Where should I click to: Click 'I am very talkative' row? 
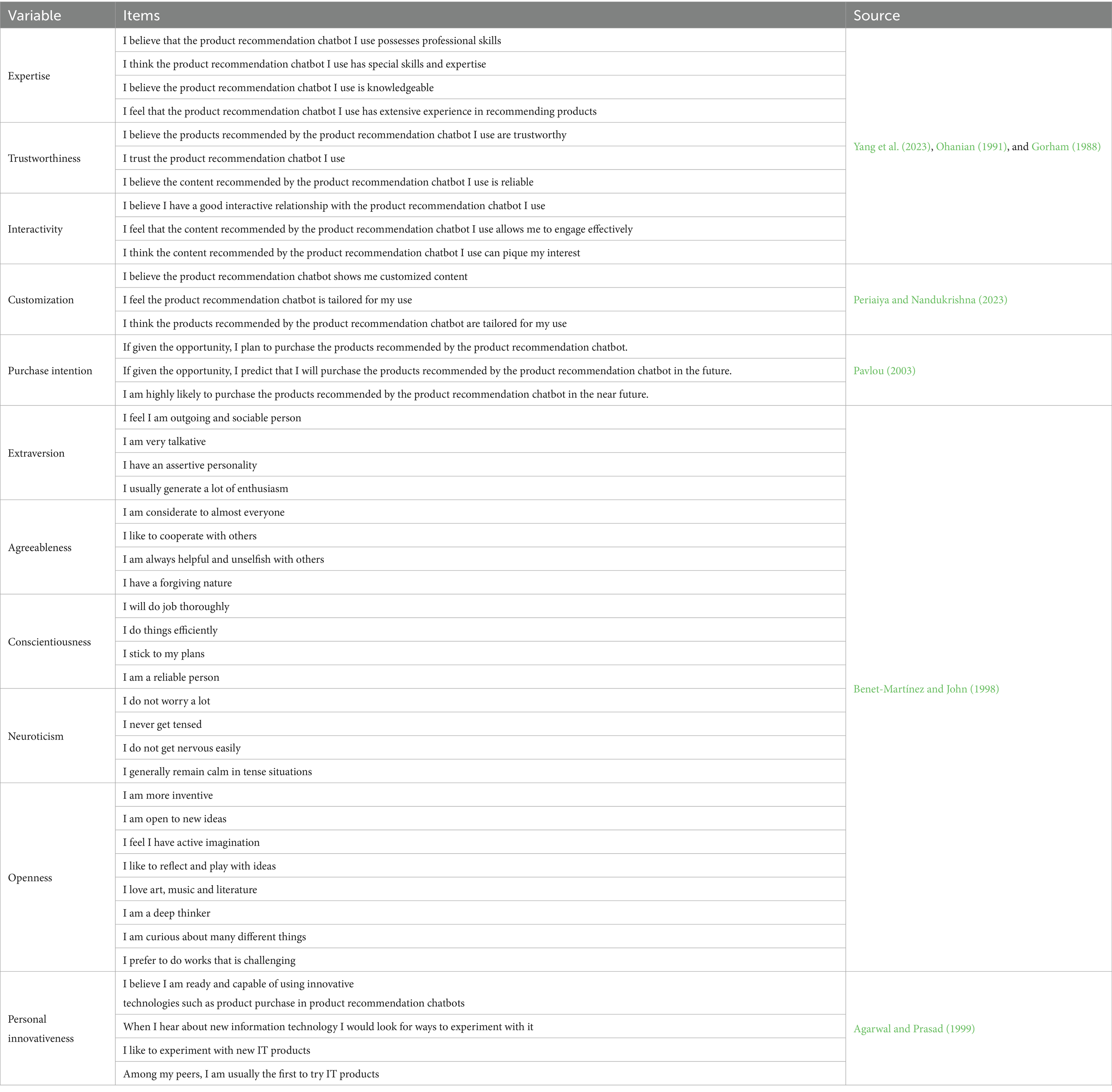tap(480, 441)
